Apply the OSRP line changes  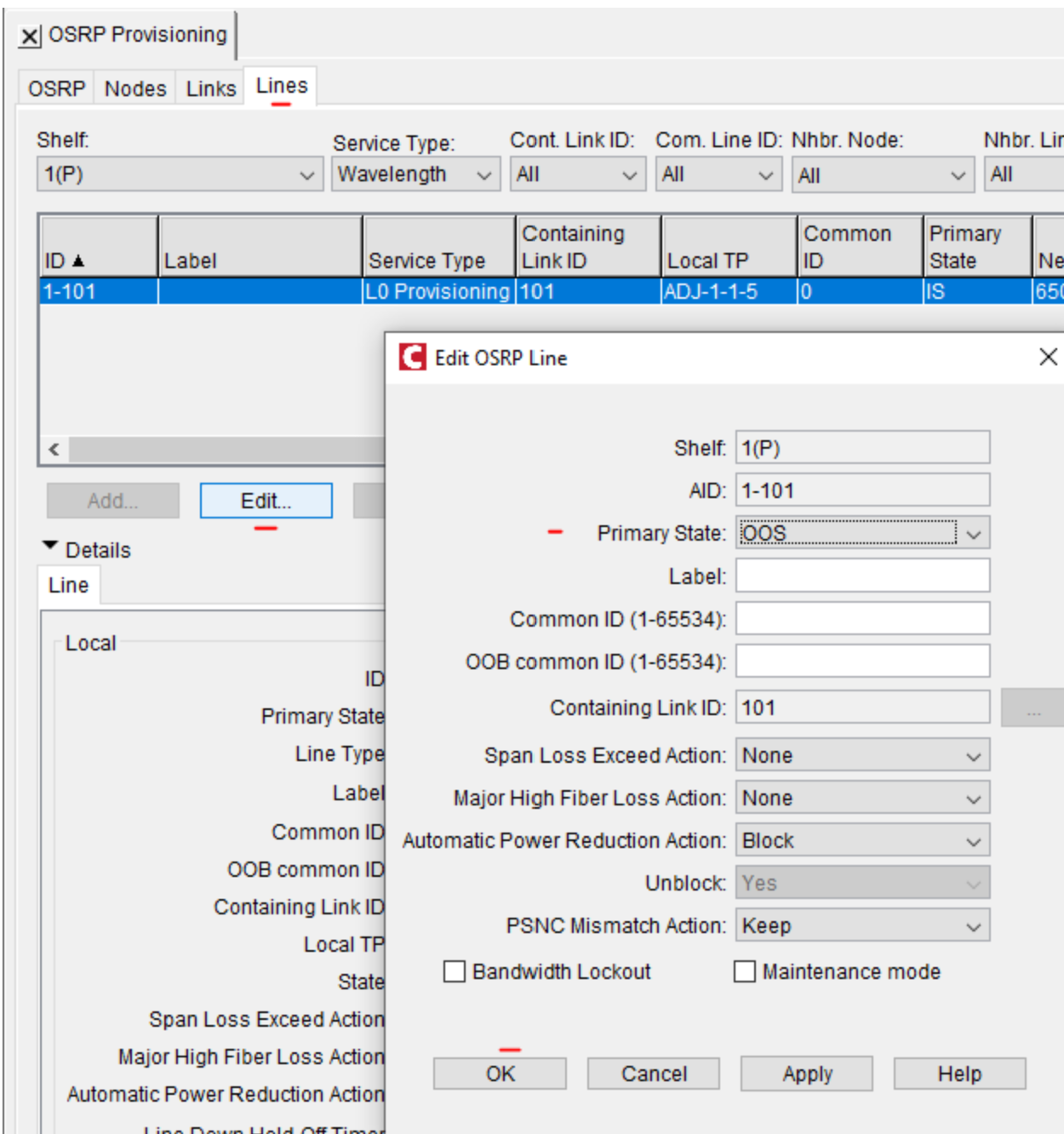click(805, 1074)
